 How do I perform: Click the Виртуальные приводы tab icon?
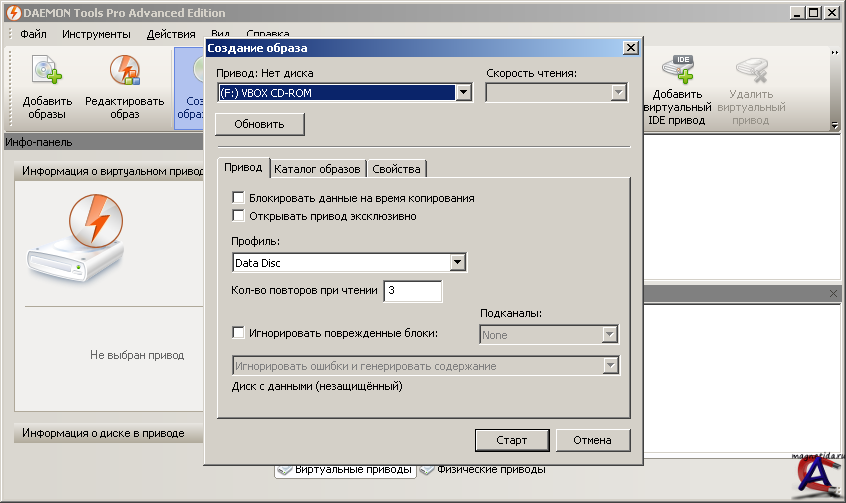click(x=284, y=469)
